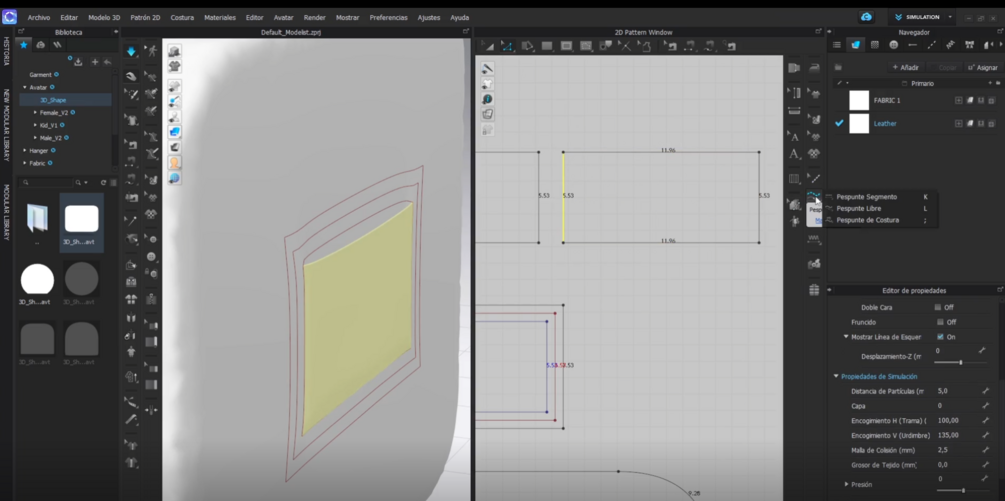Adjust the Desplazamiento-Z slider

pyautogui.click(x=959, y=363)
